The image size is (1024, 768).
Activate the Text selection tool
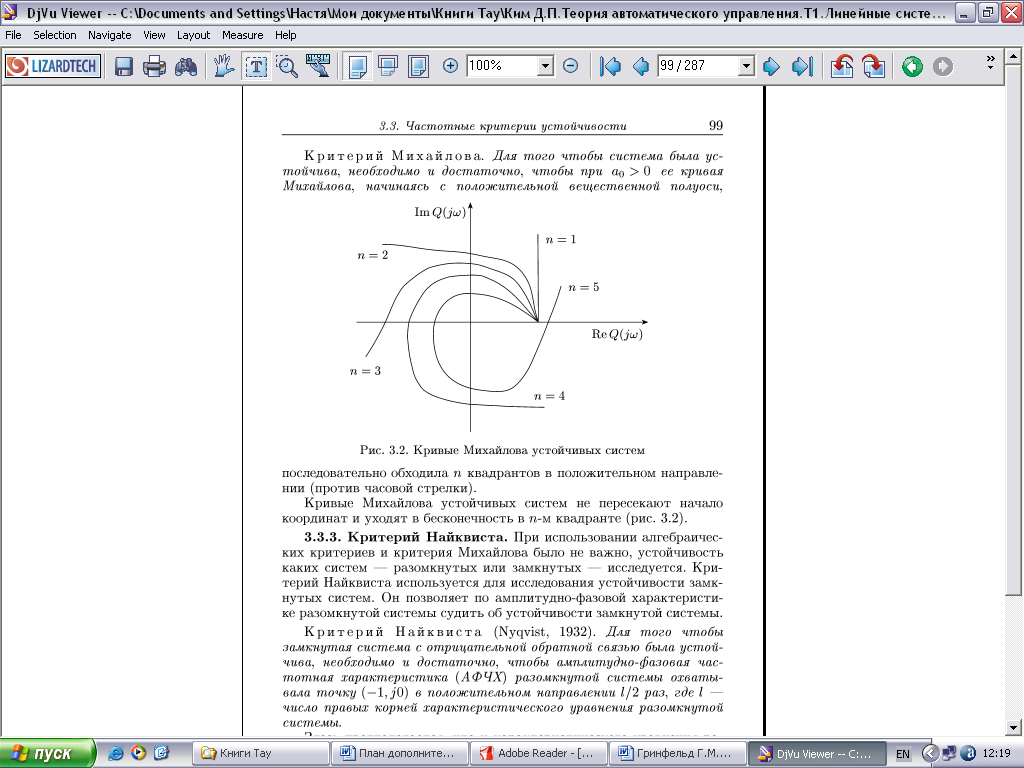tap(256, 66)
